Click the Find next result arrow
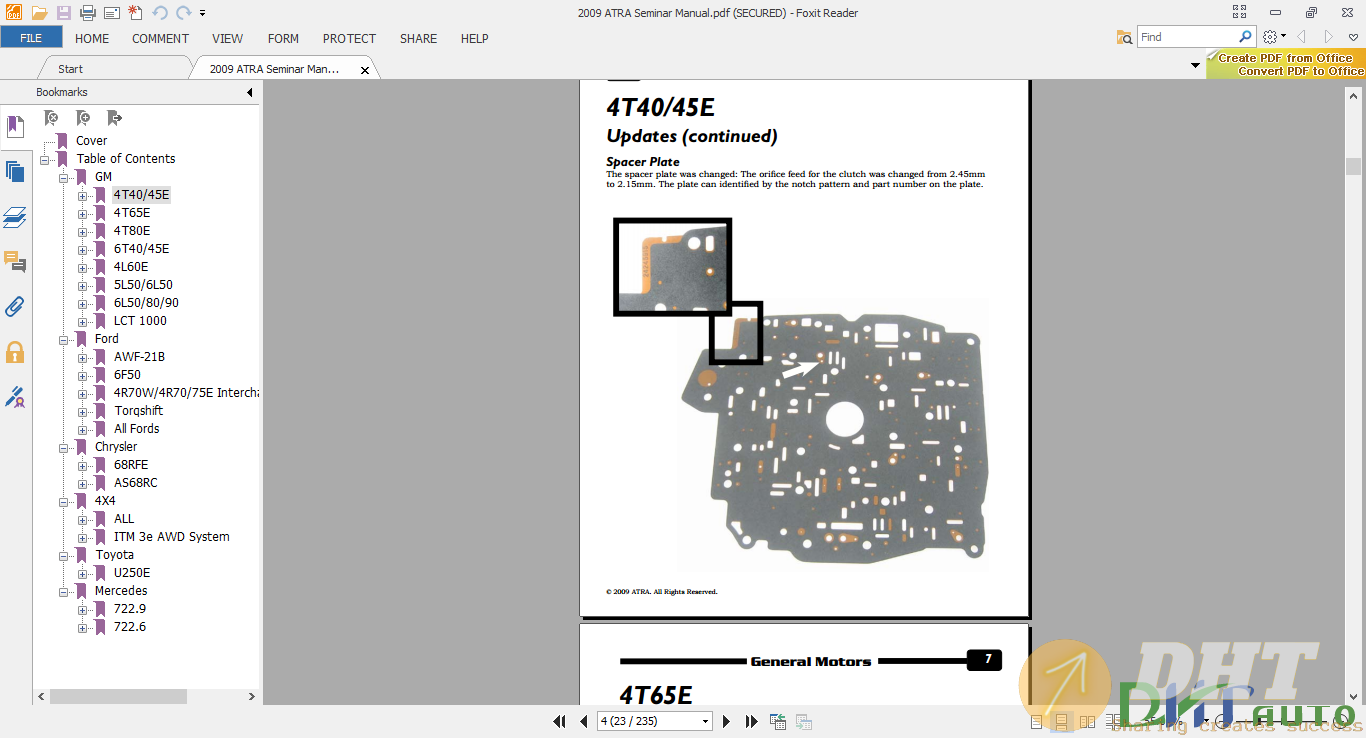This screenshot has width=1366, height=738. coord(1329,37)
